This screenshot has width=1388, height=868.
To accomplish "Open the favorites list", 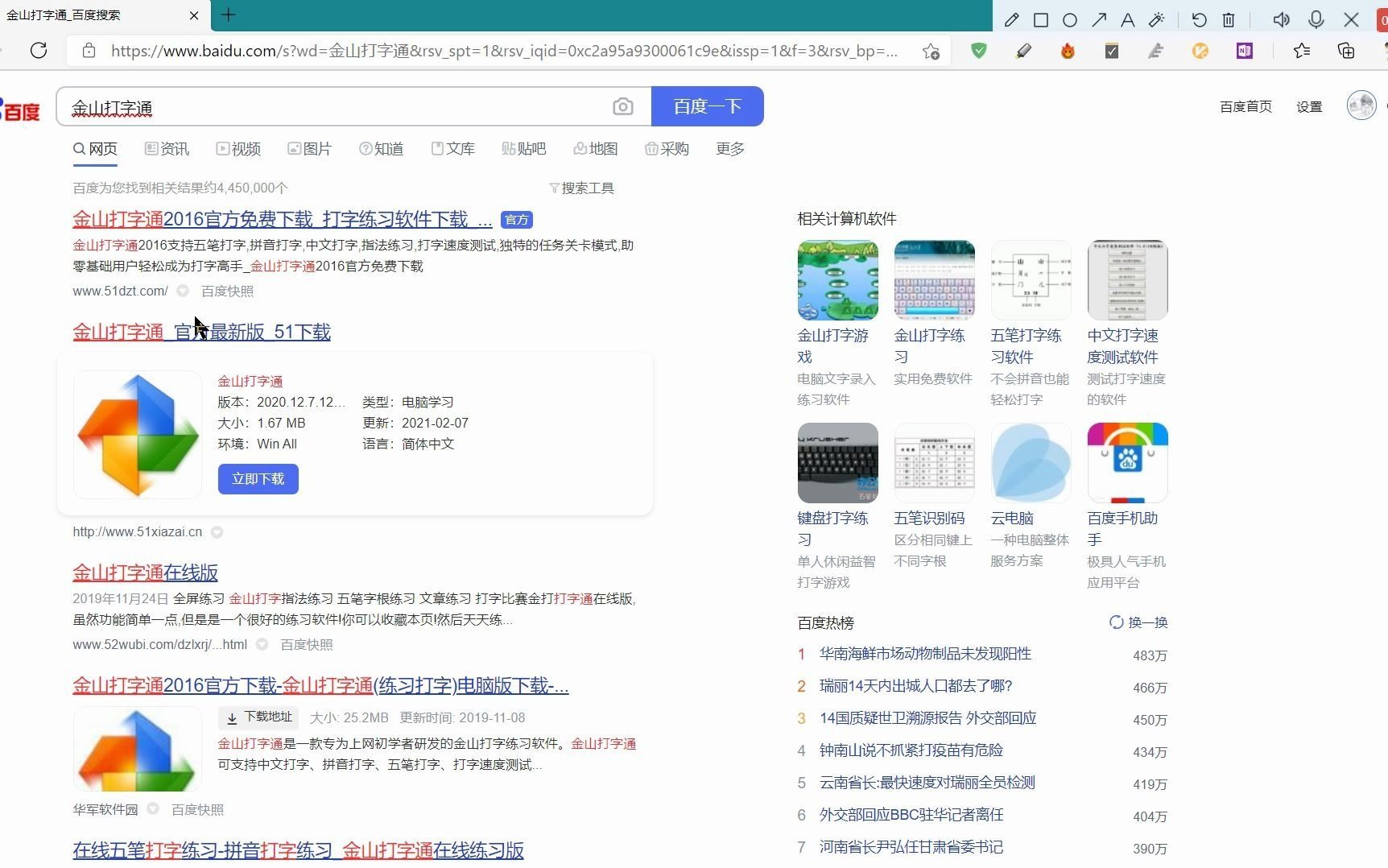I will pos(1302,51).
